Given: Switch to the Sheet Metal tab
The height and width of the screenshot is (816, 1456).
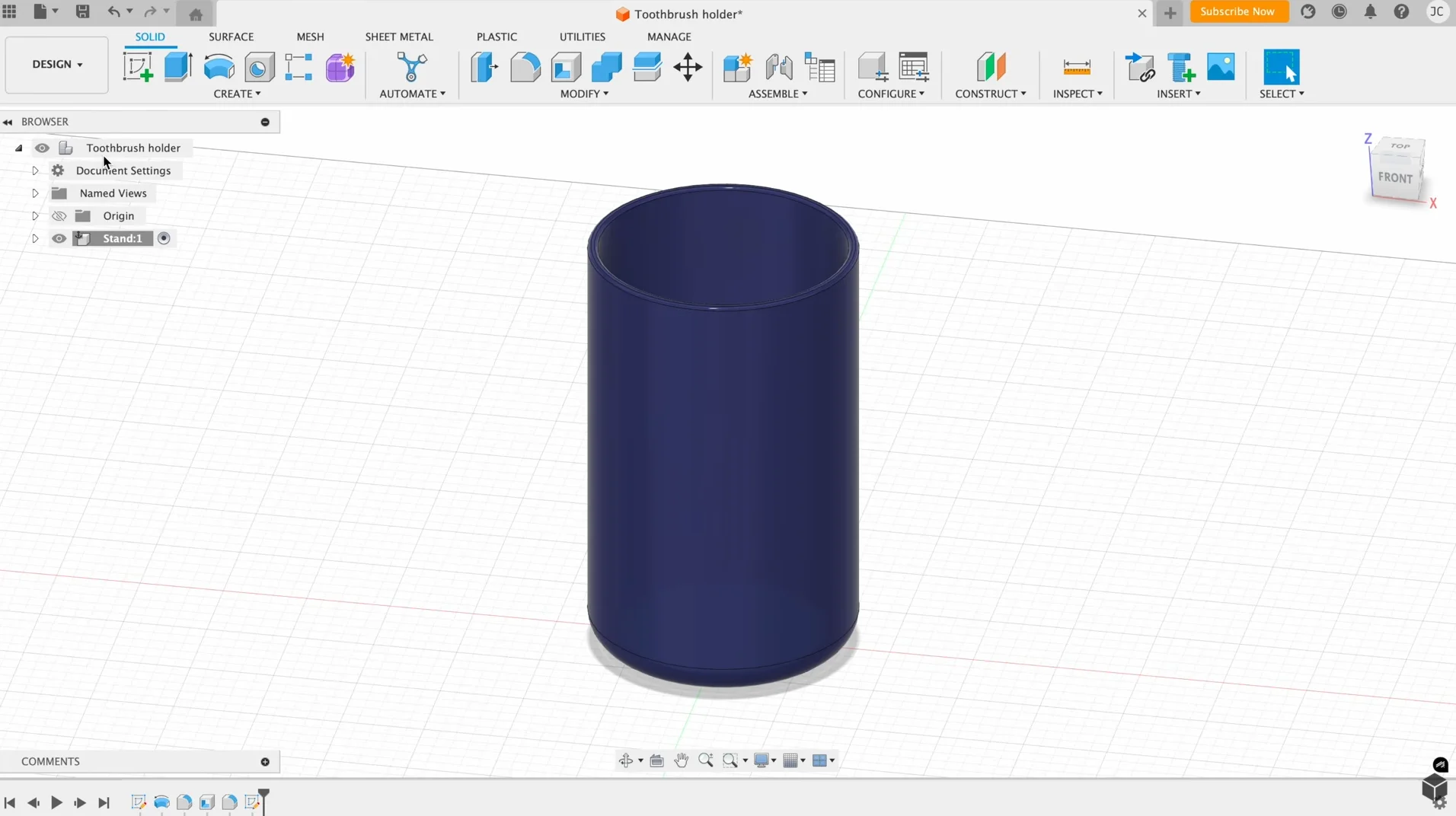Looking at the screenshot, I should (399, 36).
